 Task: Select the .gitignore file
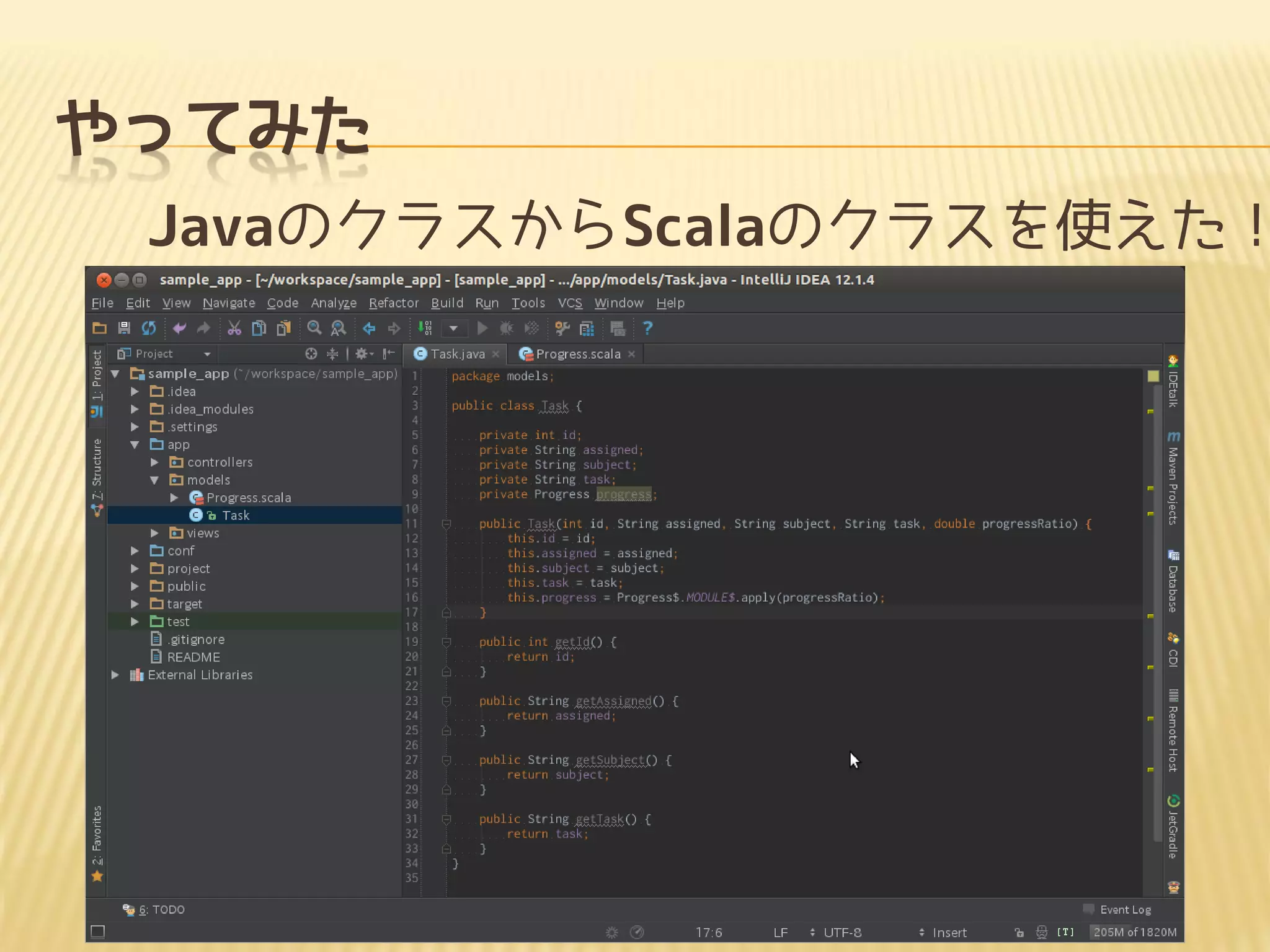[196, 640]
